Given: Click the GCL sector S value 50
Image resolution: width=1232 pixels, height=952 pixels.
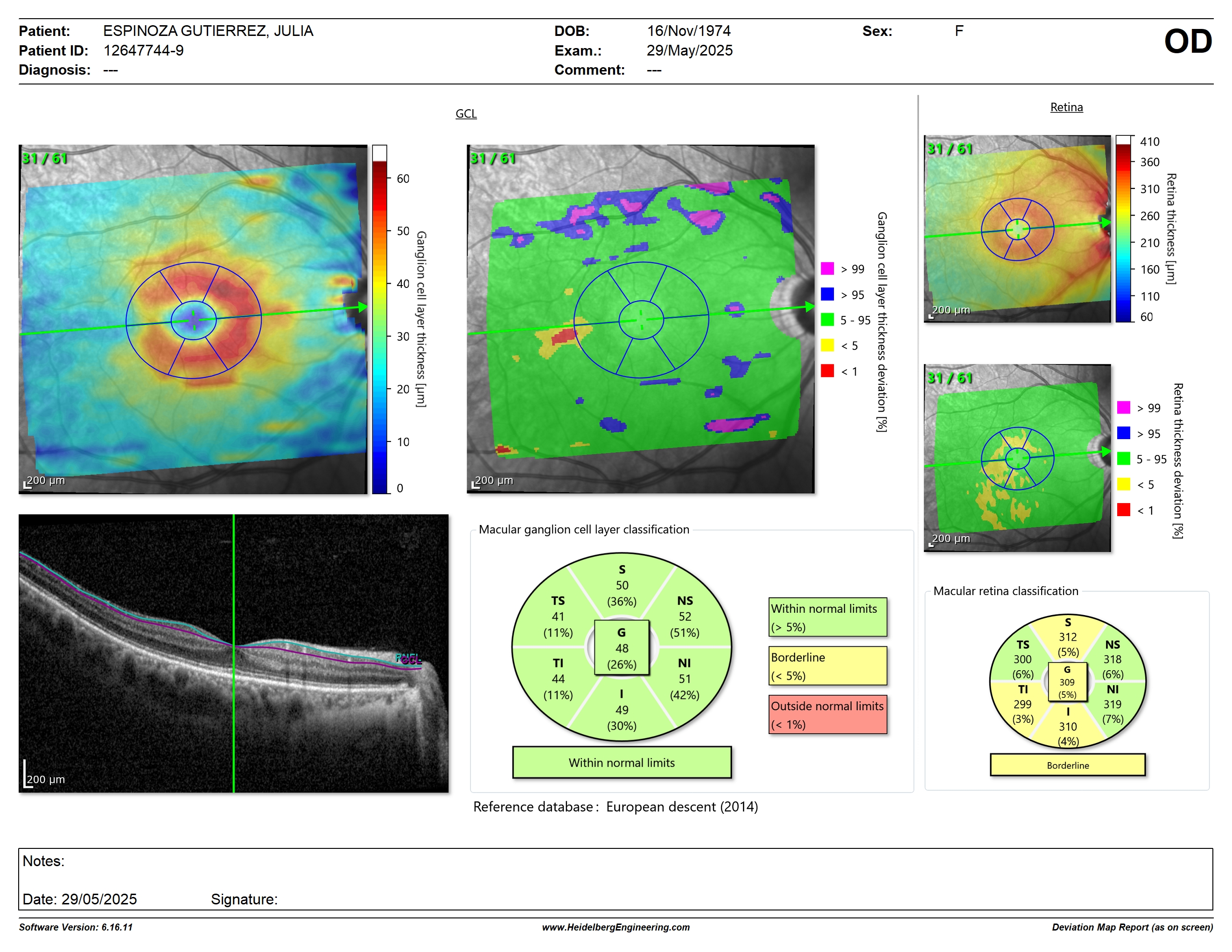Looking at the screenshot, I should click(x=622, y=585).
